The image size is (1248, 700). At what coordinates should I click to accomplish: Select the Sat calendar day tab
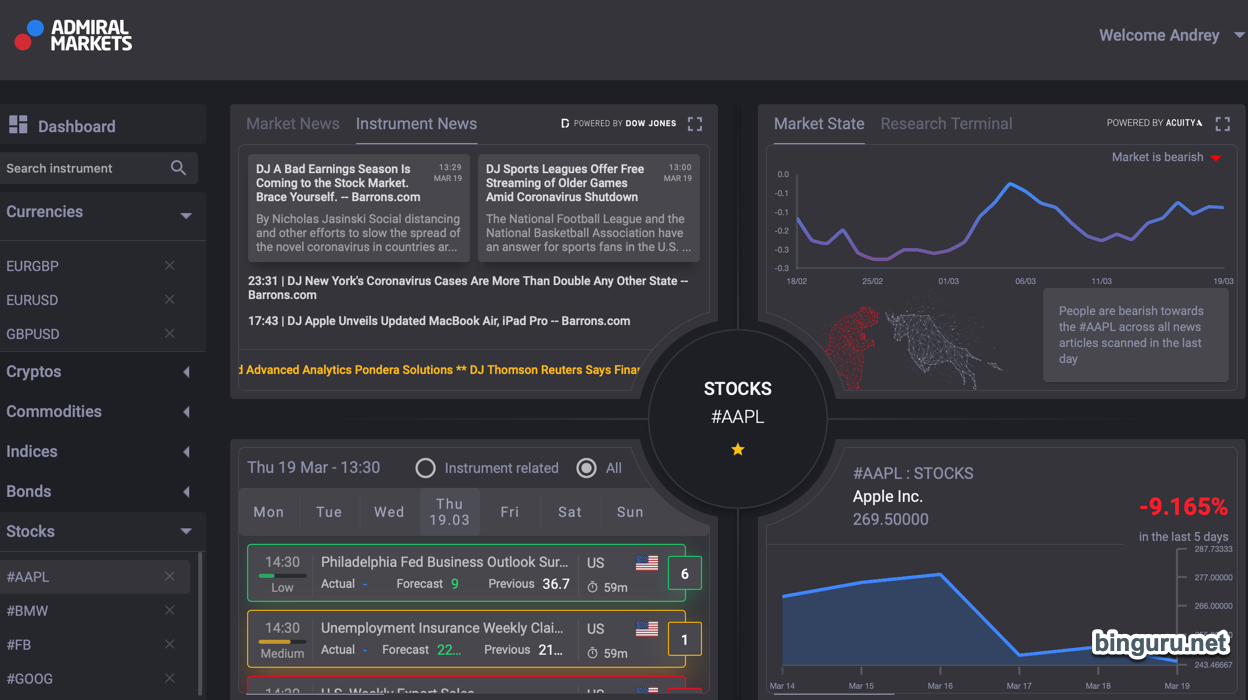click(x=570, y=512)
